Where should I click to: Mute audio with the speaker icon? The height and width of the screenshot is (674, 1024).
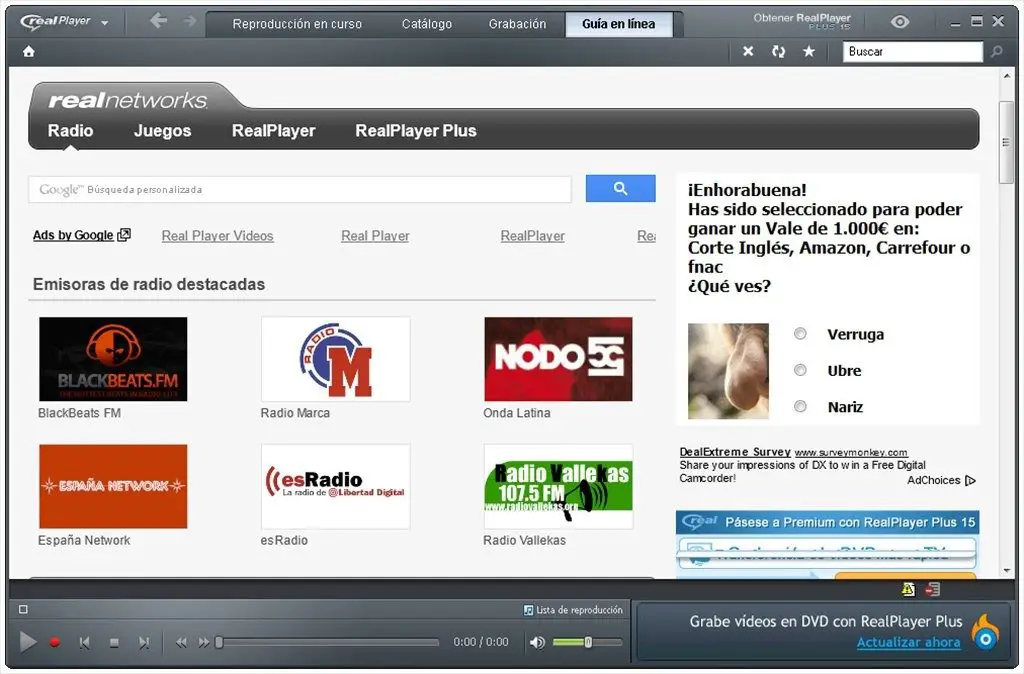coord(537,643)
